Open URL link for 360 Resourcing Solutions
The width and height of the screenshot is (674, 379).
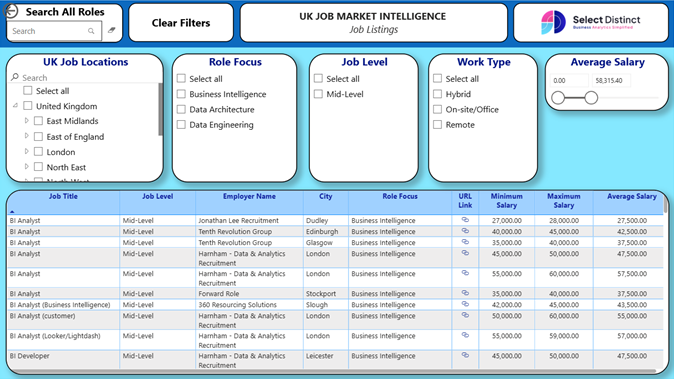click(465, 304)
